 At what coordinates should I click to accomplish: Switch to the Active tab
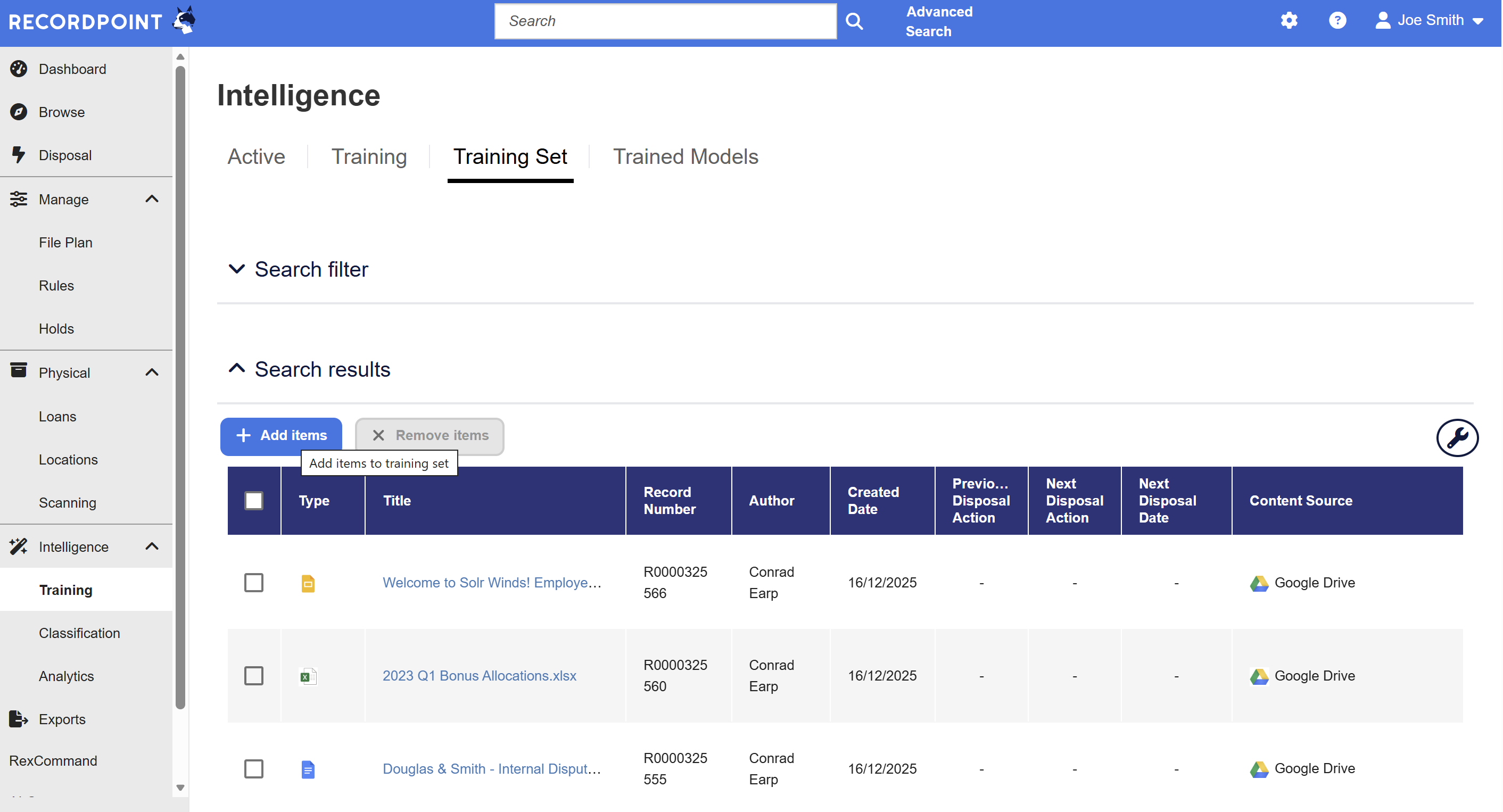pyautogui.click(x=256, y=157)
